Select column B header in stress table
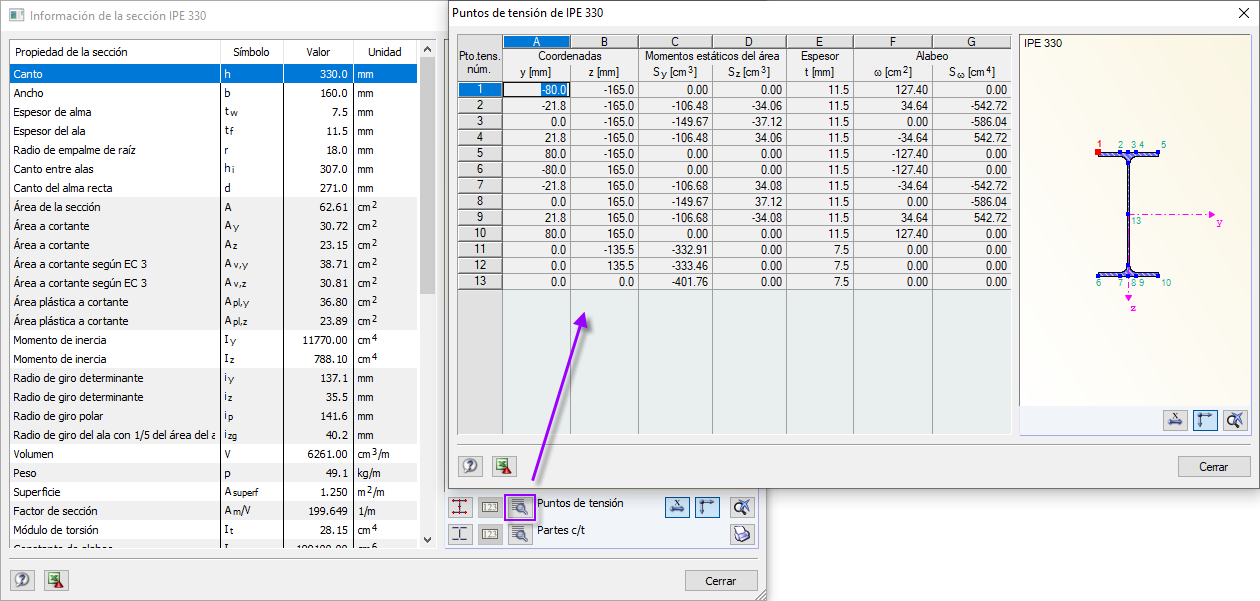 tap(604, 42)
